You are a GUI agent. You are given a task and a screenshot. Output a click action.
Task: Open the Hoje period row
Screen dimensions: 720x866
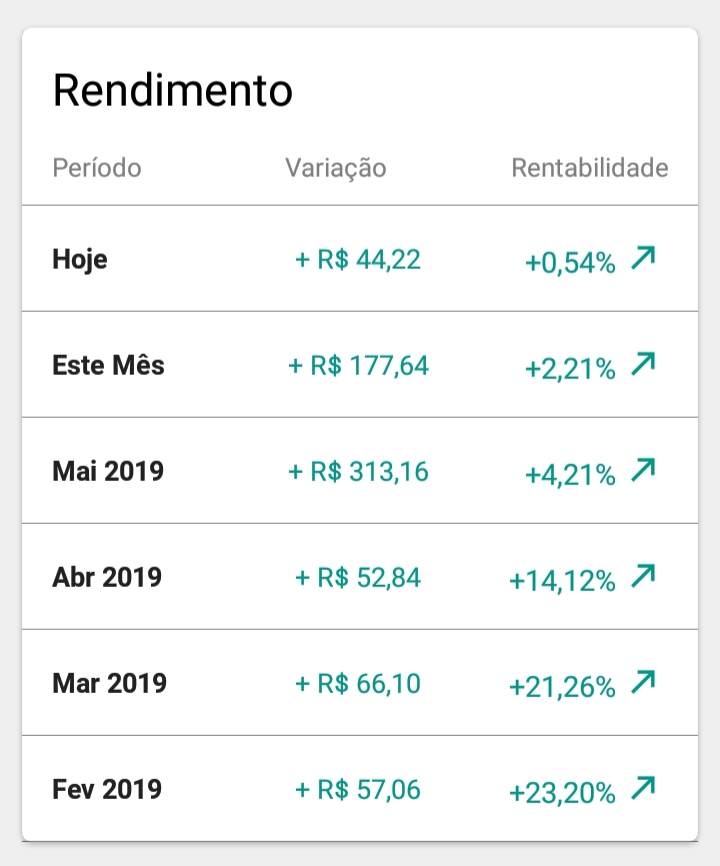pos(80,260)
